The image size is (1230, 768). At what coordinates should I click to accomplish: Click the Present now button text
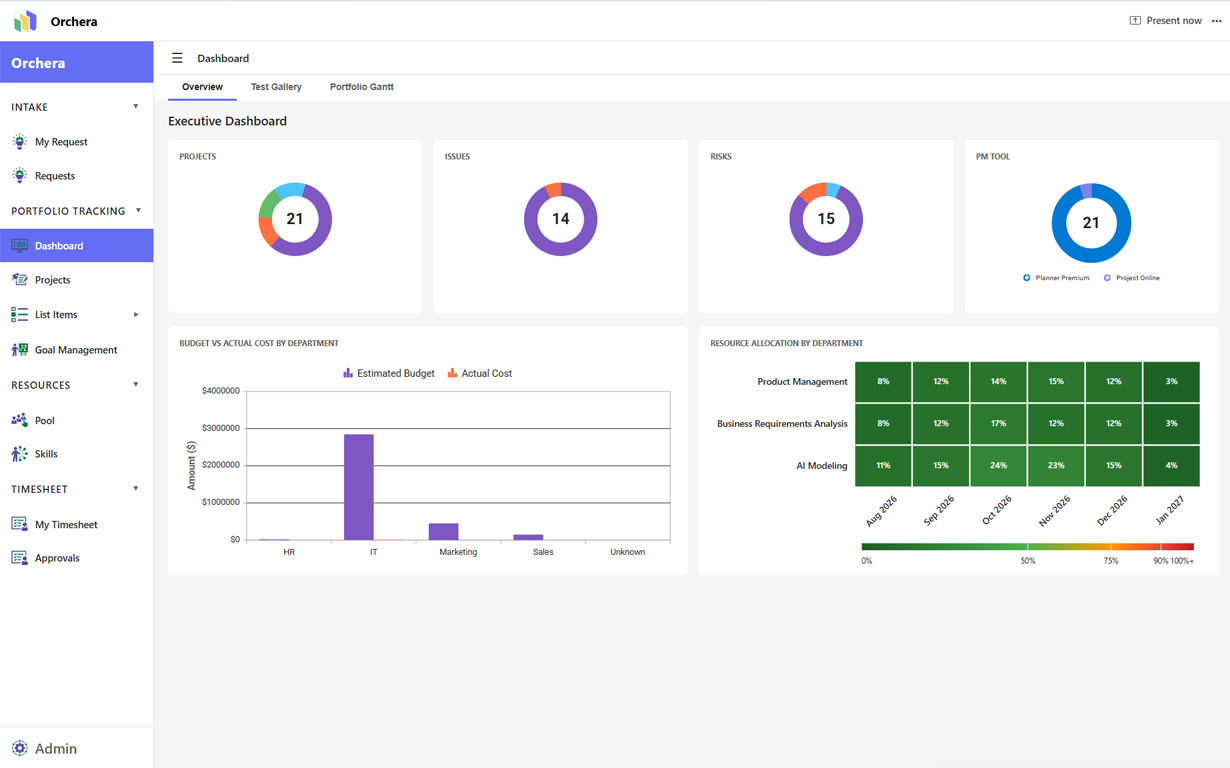(x=1174, y=20)
